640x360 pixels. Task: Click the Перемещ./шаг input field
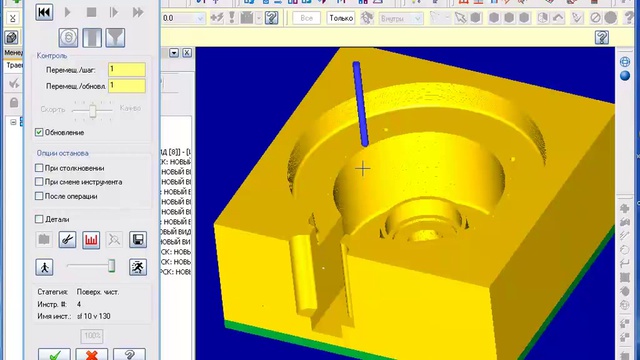click(x=127, y=69)
